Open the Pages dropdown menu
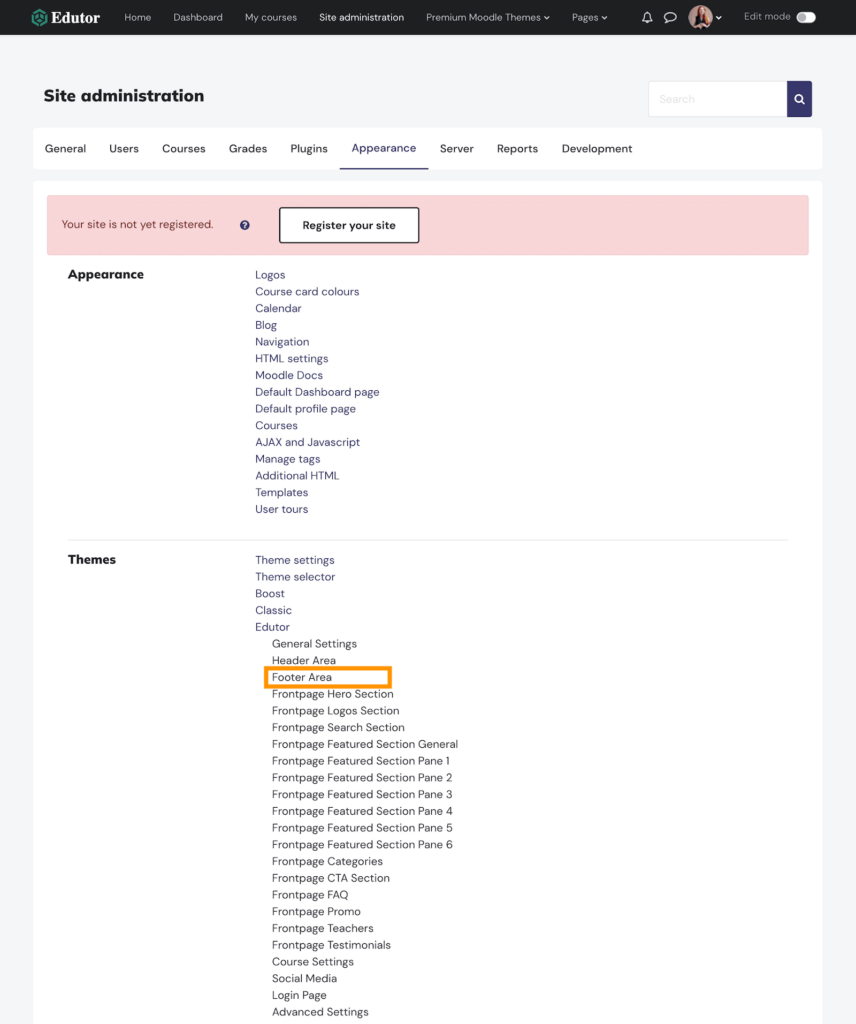The width and height of the screenshot is (856, 1024). point(589,17)
